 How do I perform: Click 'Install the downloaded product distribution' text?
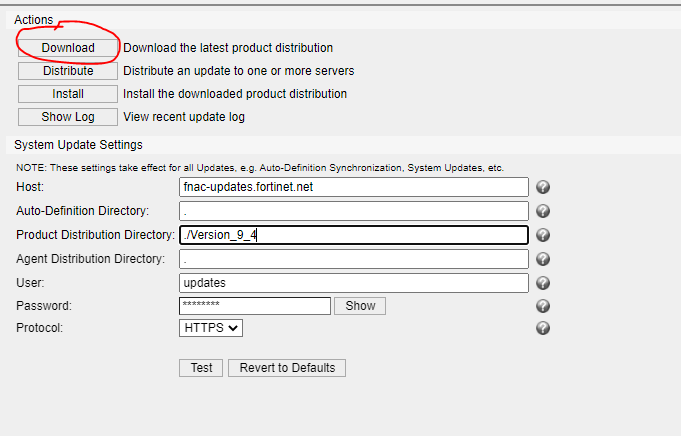click(235, 94)
